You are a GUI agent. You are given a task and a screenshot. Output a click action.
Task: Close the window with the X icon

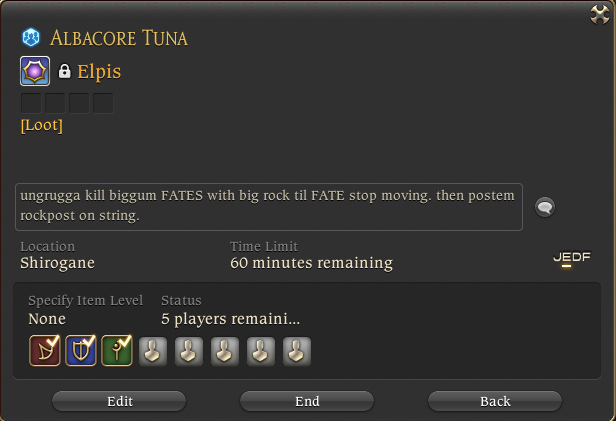pyautogui.click(x=600, y=15)
